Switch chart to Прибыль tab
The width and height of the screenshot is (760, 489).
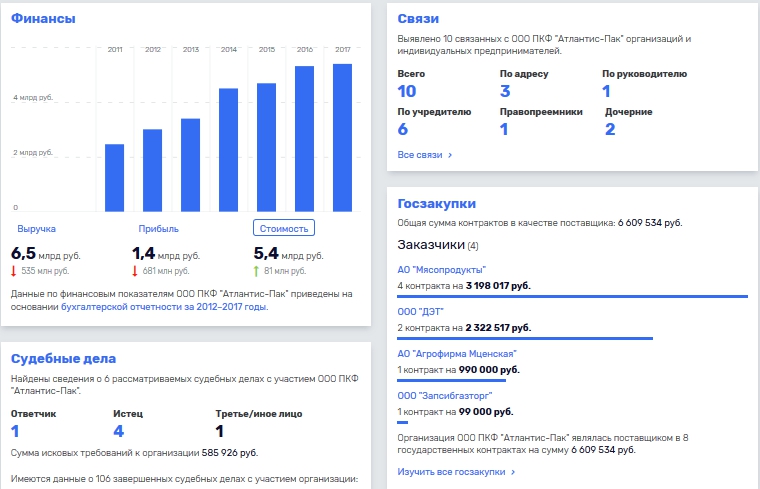(158, 229)
